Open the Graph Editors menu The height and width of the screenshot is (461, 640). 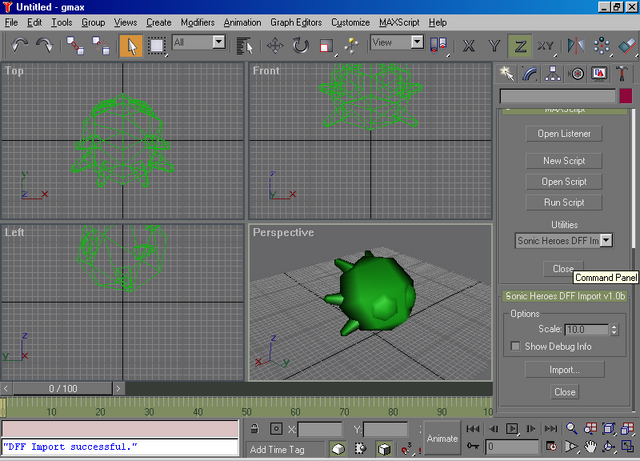pos(296,22)
